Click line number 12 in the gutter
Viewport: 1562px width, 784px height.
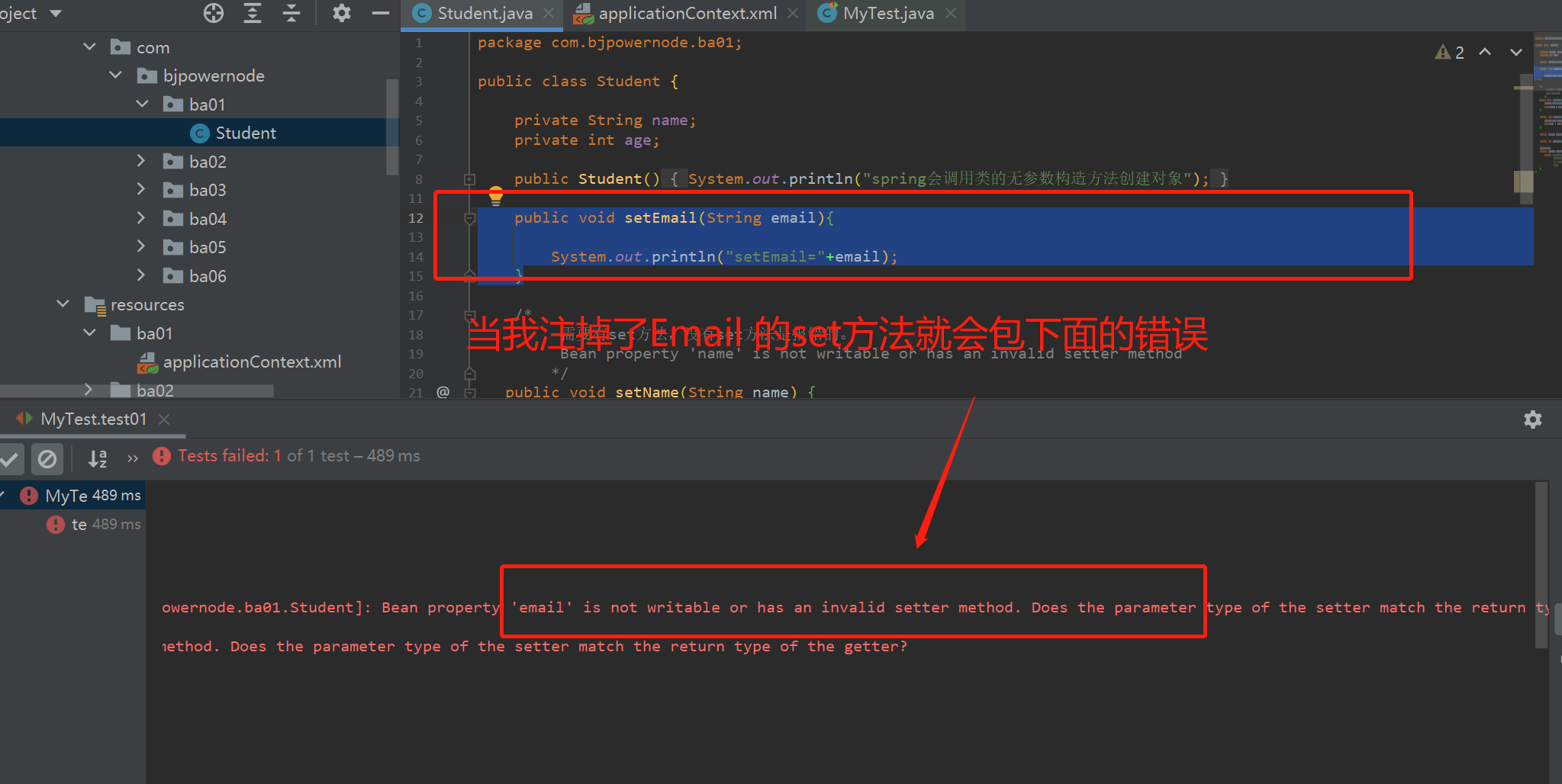pos(415,218)
